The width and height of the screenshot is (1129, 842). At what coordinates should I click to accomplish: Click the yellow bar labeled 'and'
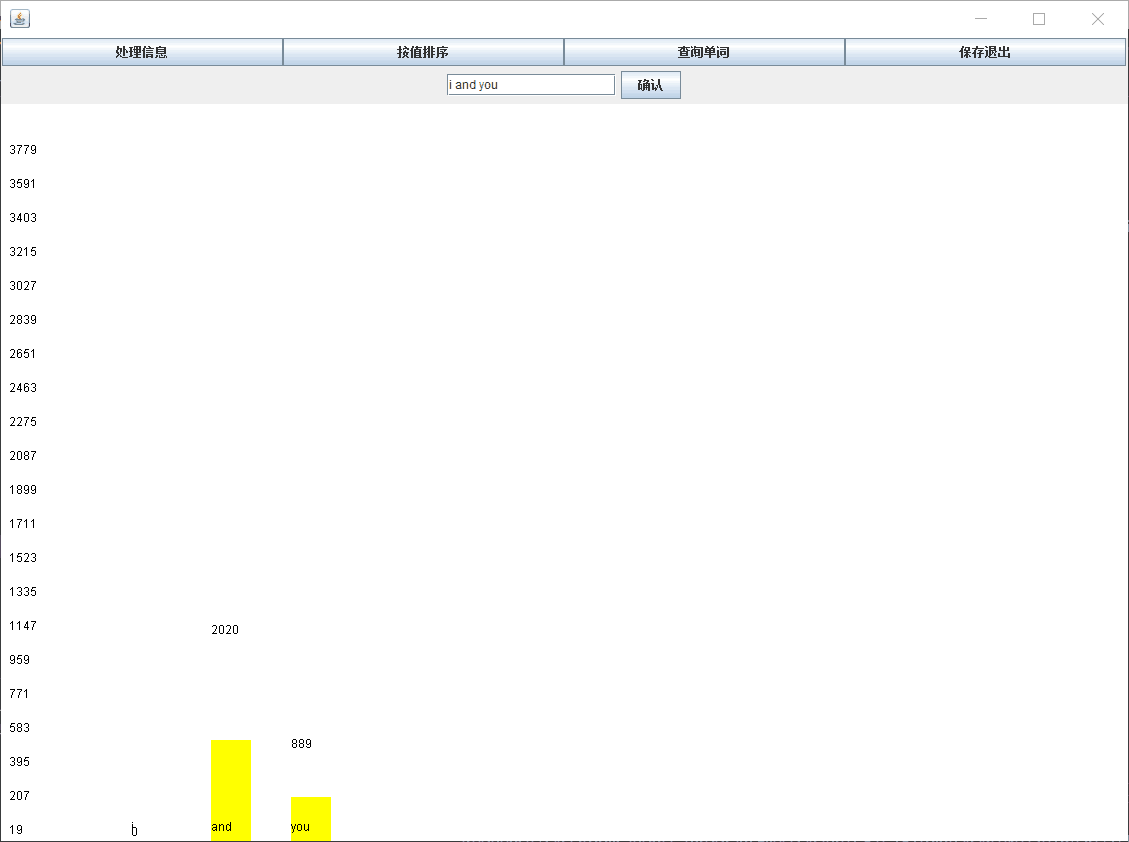(231, 790)
